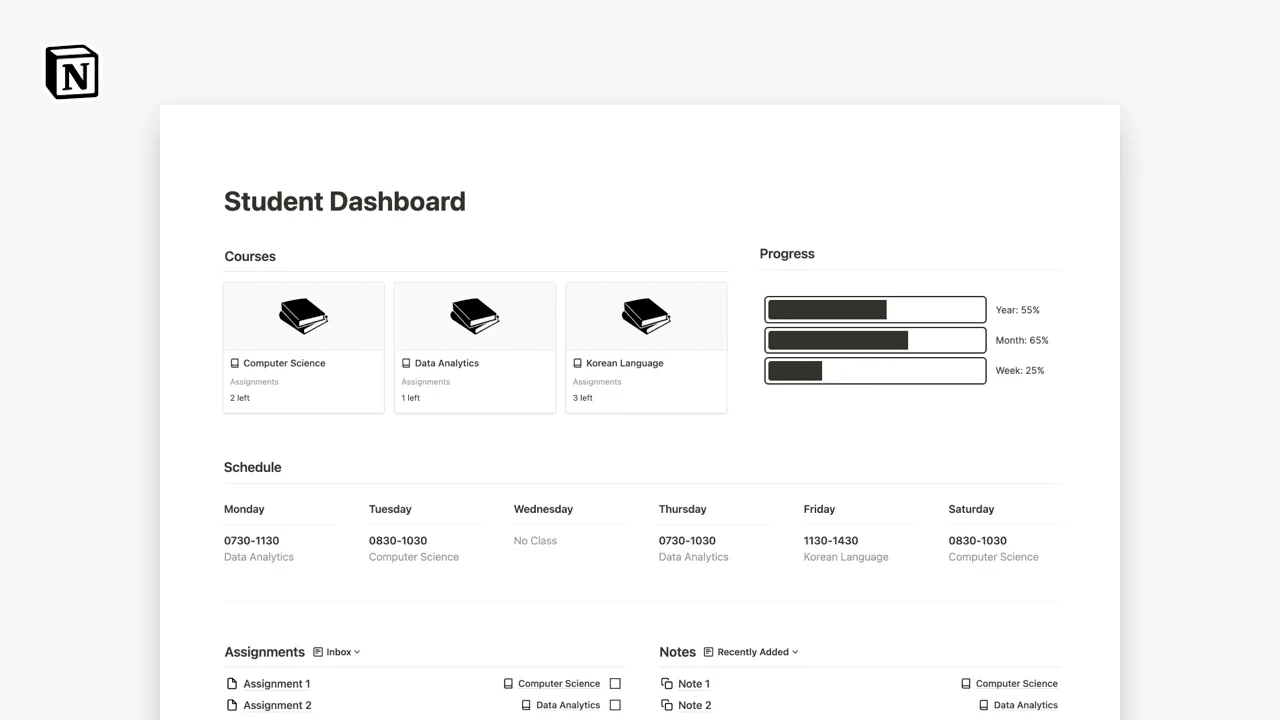Click the book icon beside Data Analytics tag

pyautogui.click(x=524, y=705)
